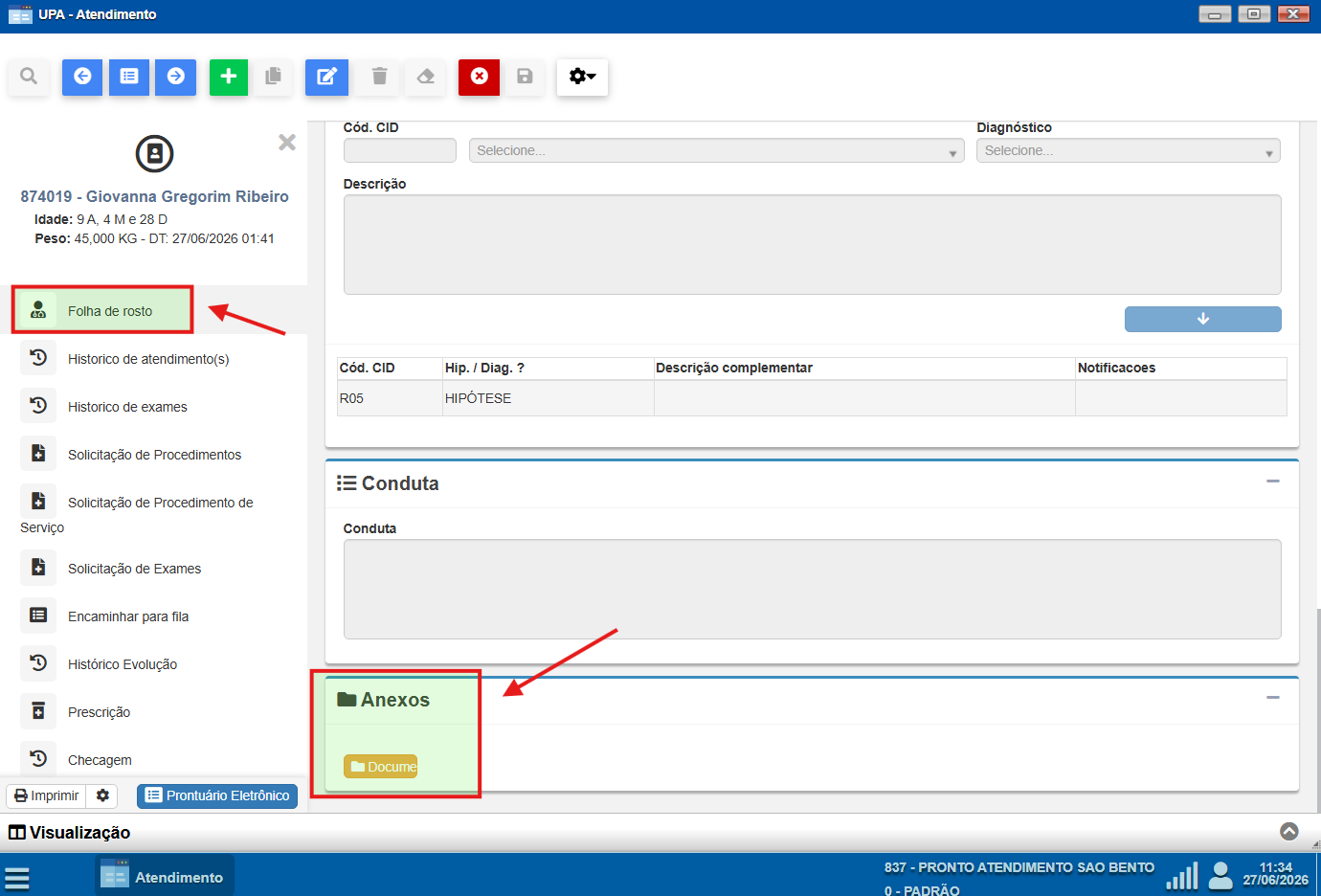Click the blue edit pencil icon

pos(326,77)
